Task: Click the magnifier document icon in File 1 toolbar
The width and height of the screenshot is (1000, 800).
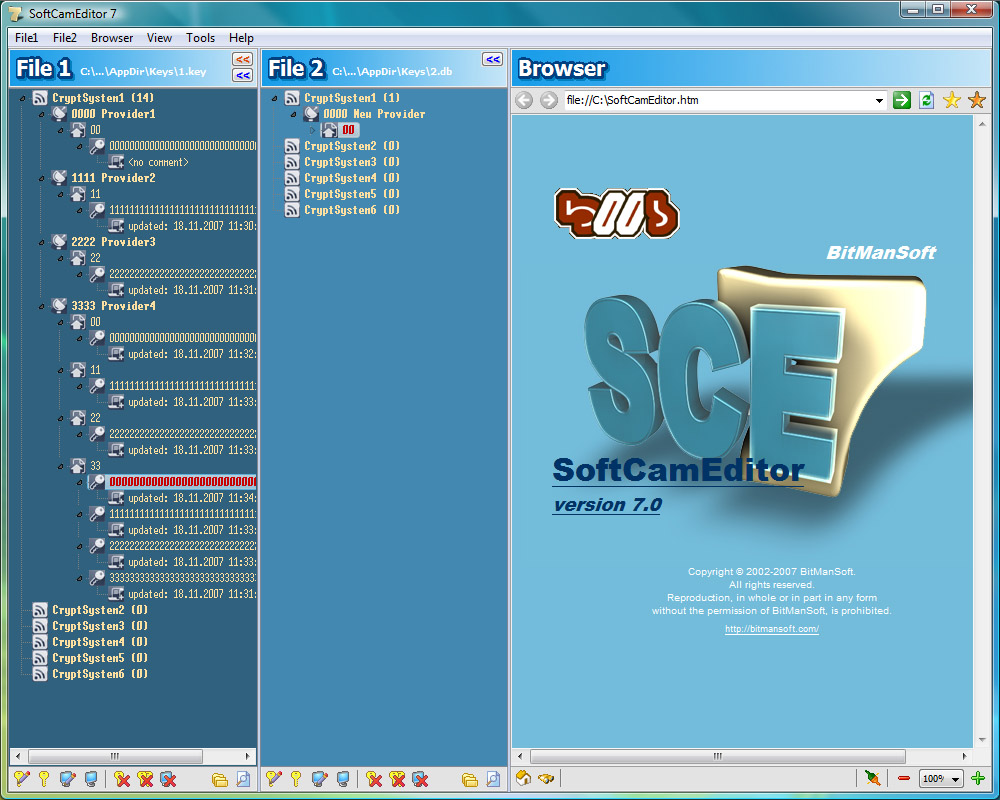Action: 243,779
